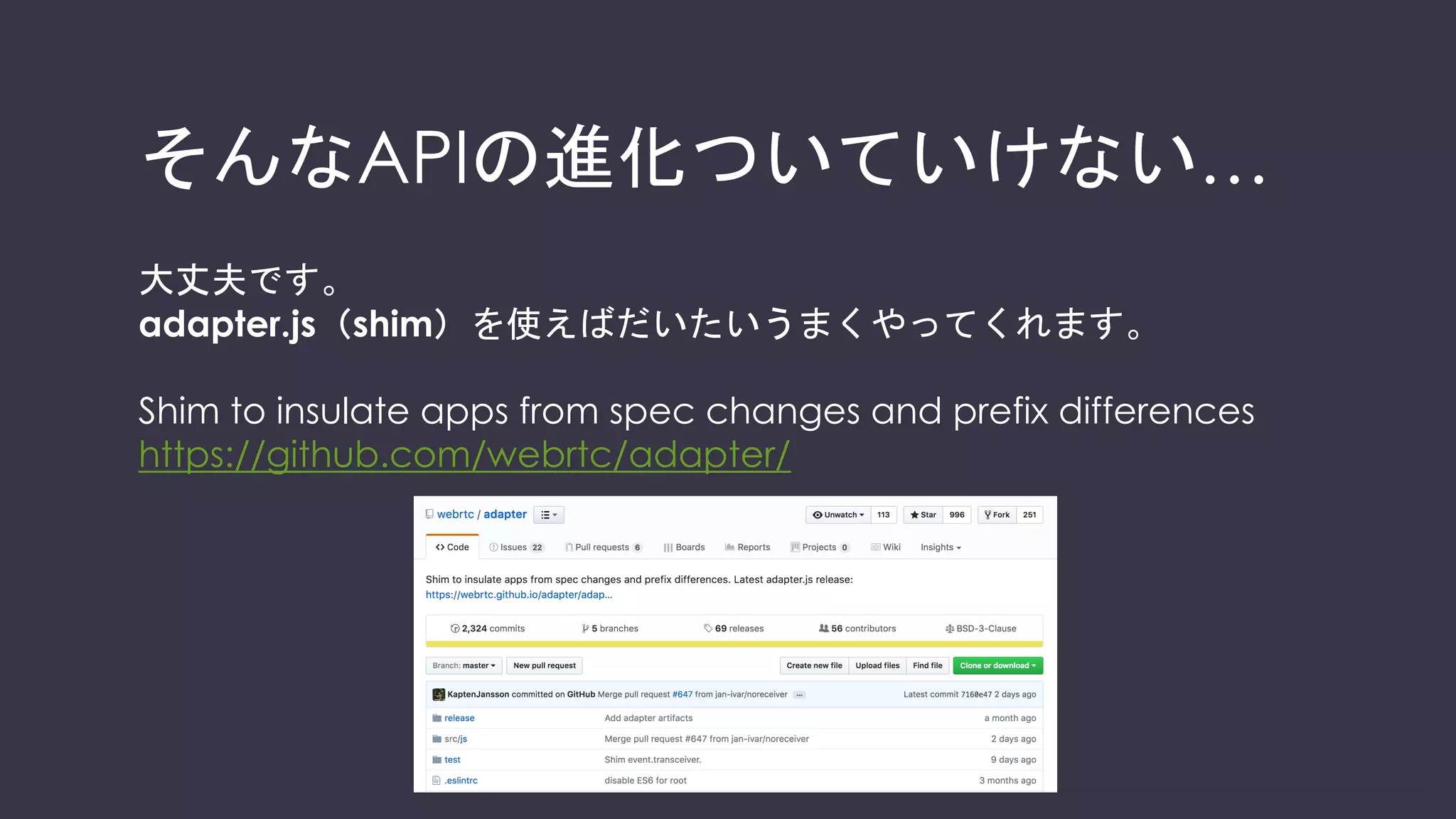View the 5 branches list

pyautogui.click(x=610, y=628)
